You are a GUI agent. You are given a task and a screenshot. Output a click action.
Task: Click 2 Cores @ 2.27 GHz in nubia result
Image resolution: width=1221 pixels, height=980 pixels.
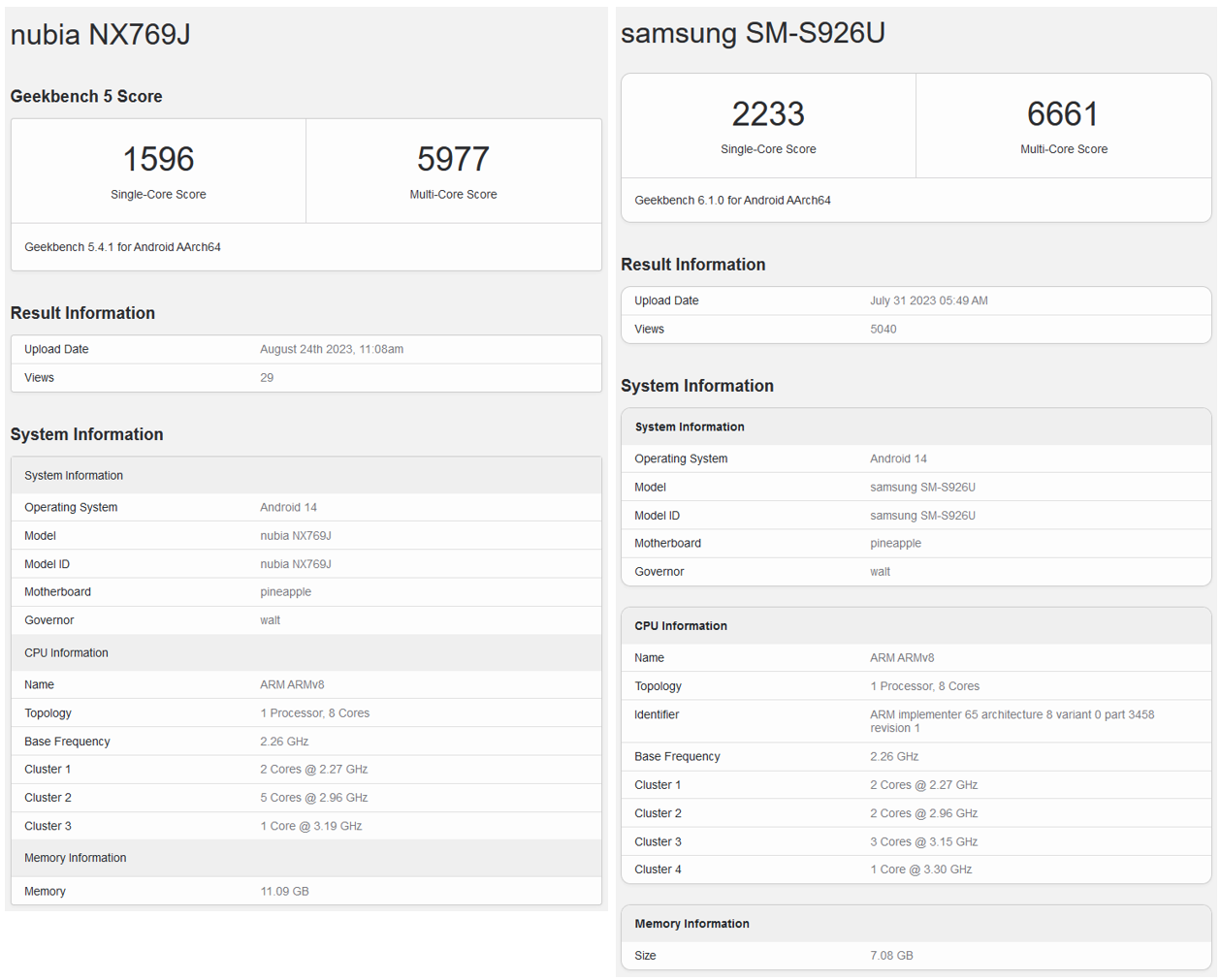point(313,770)
